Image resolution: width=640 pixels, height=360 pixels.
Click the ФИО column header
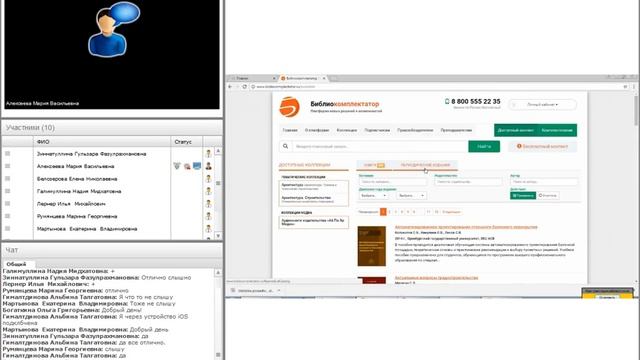point(102,142)
